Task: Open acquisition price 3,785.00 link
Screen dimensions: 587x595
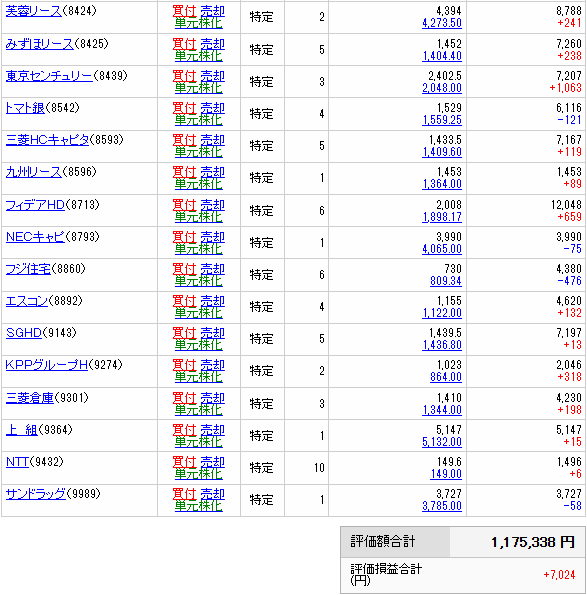Action: coord(442,506)
